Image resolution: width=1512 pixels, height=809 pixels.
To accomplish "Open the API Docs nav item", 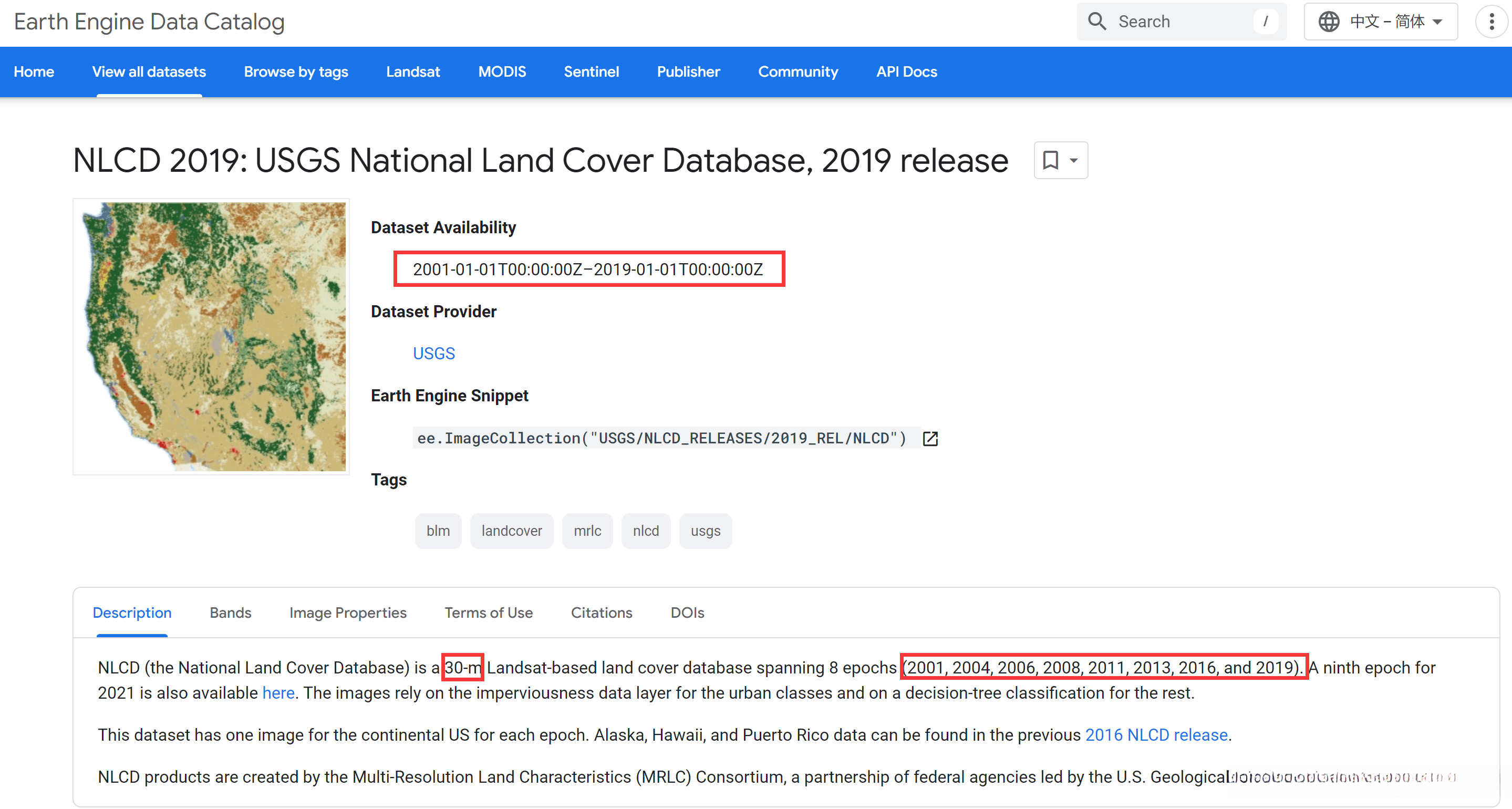I will pyautogui.click(x=906, y=71).
